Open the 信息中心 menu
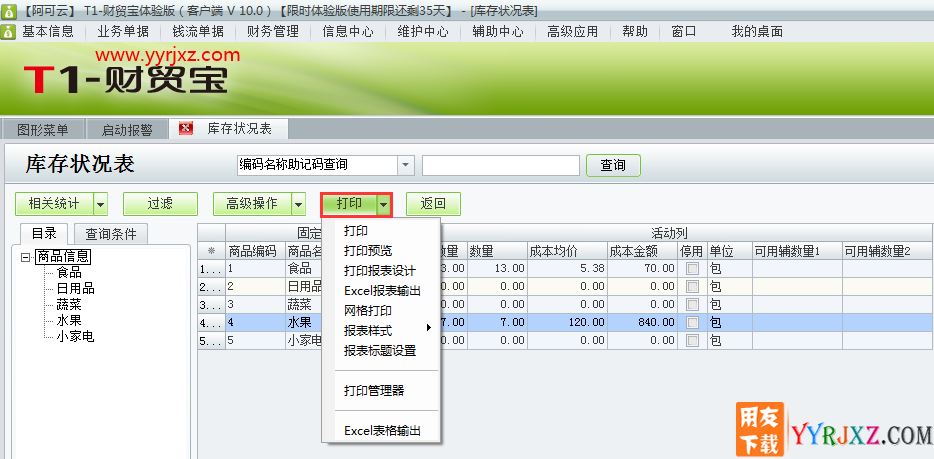The image size is (934, 459). click(348, 31)
